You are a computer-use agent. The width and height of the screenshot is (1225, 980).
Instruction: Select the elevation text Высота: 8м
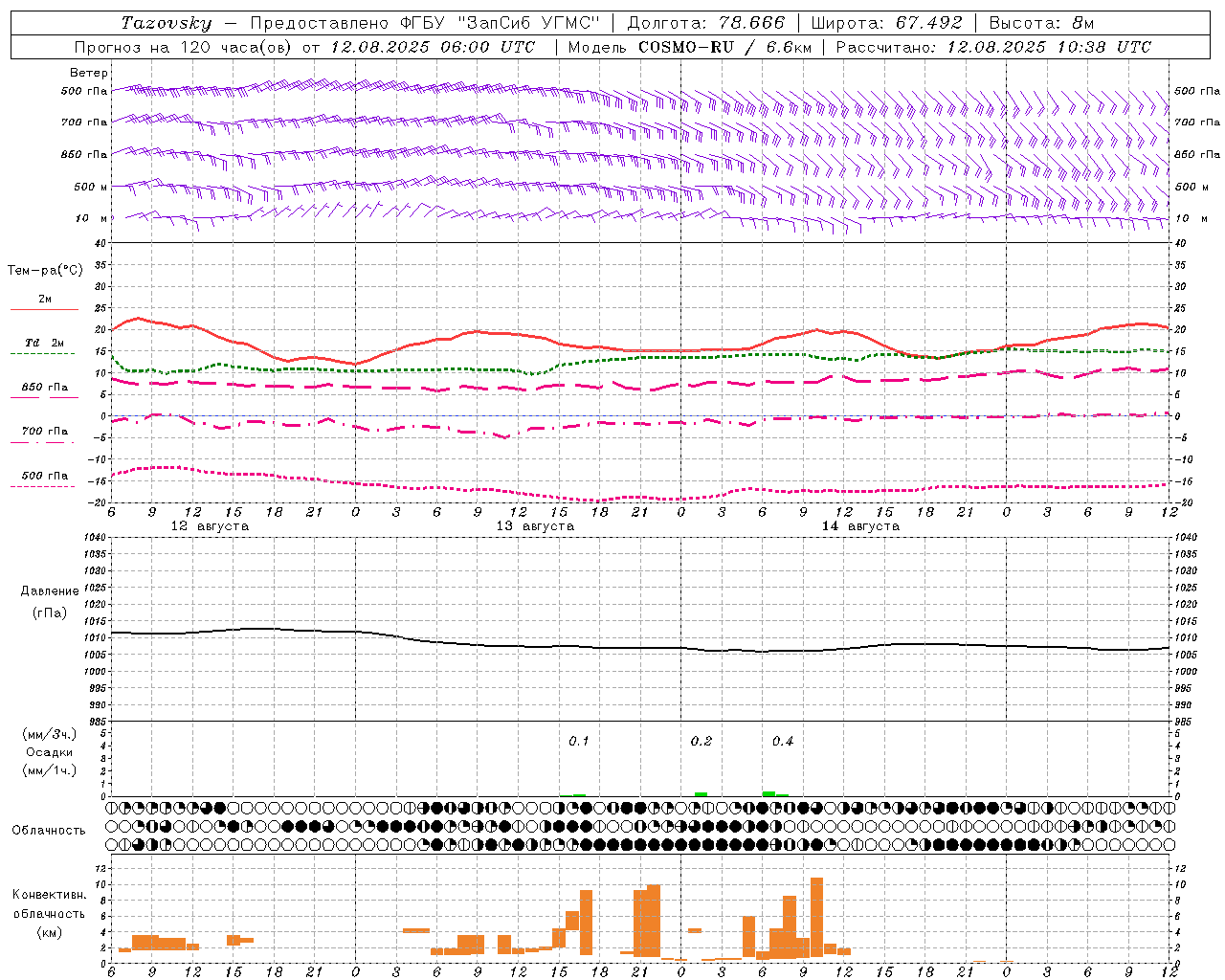coord(1041,23)
